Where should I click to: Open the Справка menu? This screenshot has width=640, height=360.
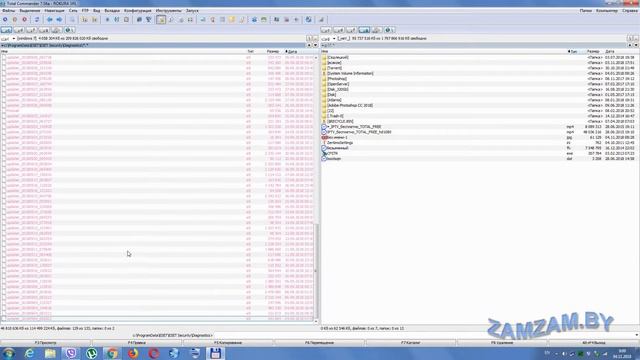click(x=630, y=11)
